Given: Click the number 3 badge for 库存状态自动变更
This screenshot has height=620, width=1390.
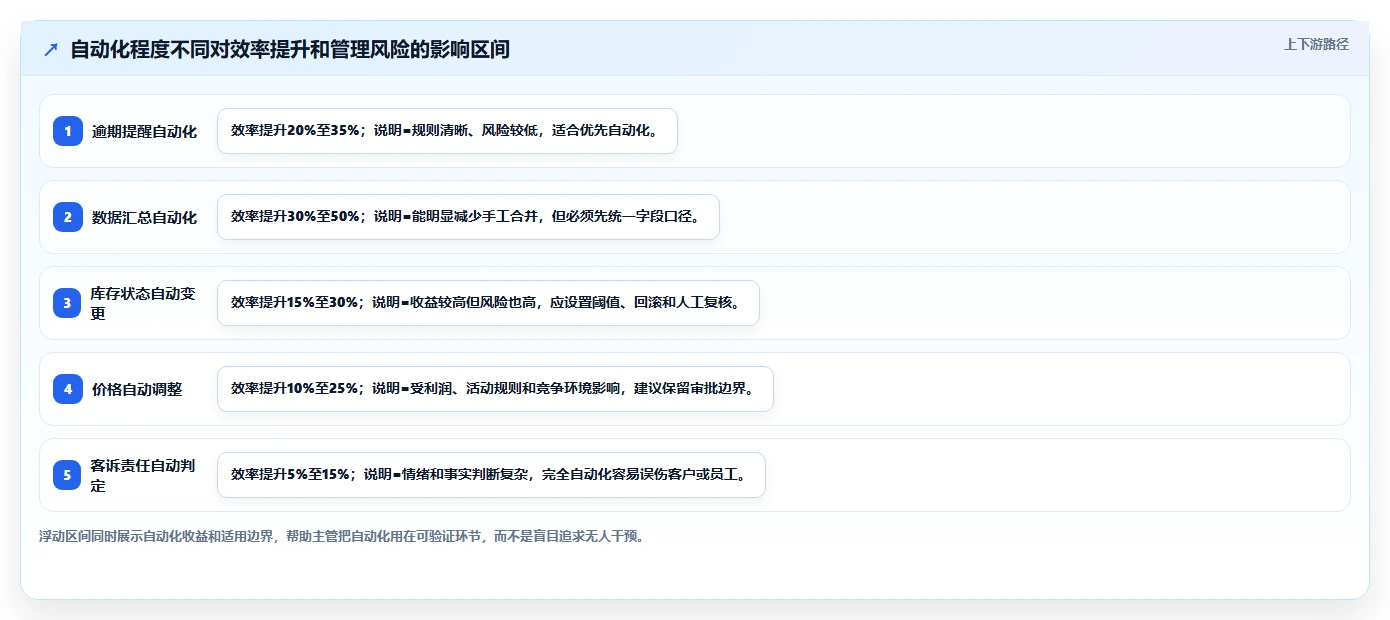Looking at the screenshot, I should coord(68,303).
